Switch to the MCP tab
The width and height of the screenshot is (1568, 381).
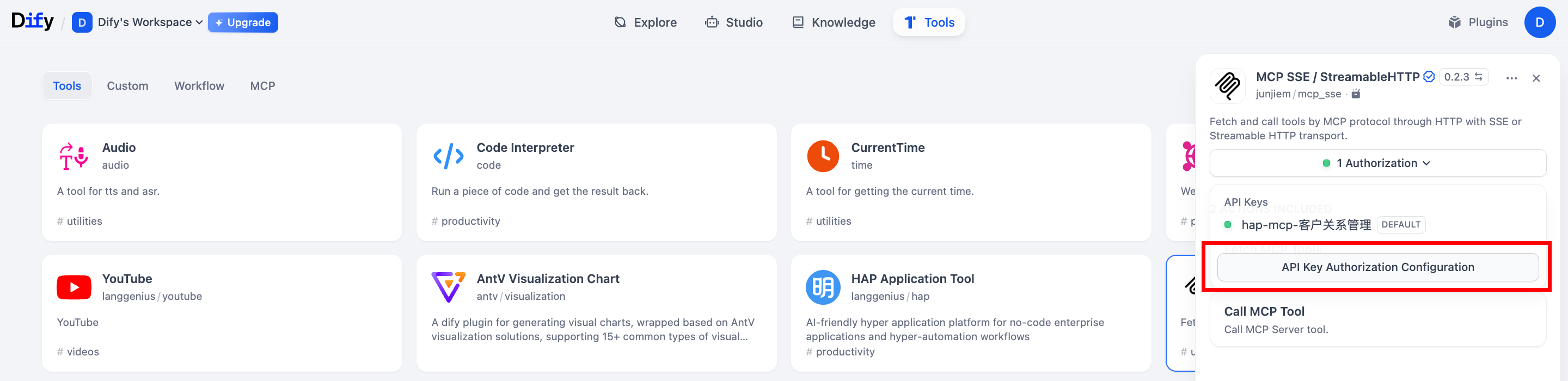pyautogui.click(x=262, y=86)
